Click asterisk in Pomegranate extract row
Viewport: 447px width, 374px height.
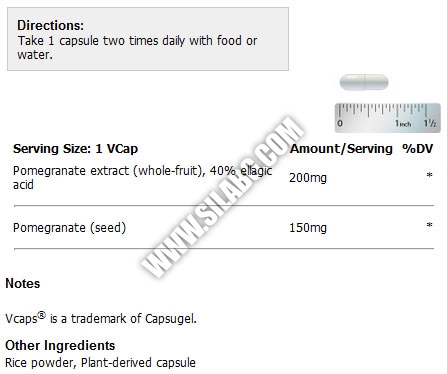(x=430, y=175)
